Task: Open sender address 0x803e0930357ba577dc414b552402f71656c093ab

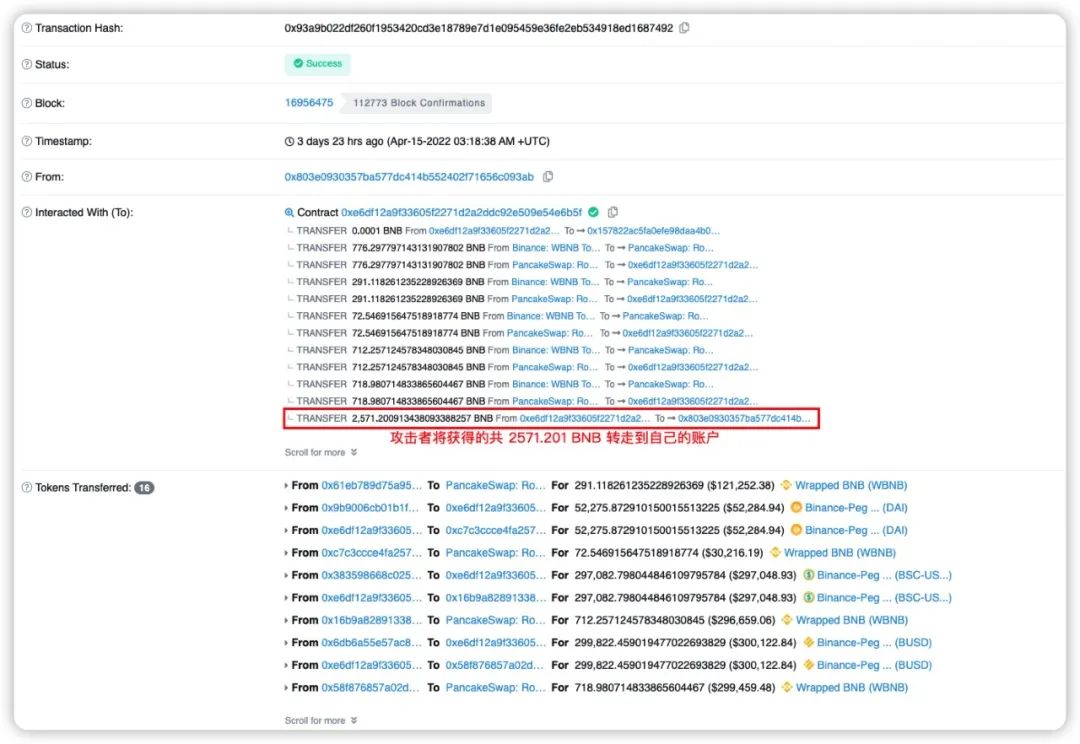Action: coord(409,177)
